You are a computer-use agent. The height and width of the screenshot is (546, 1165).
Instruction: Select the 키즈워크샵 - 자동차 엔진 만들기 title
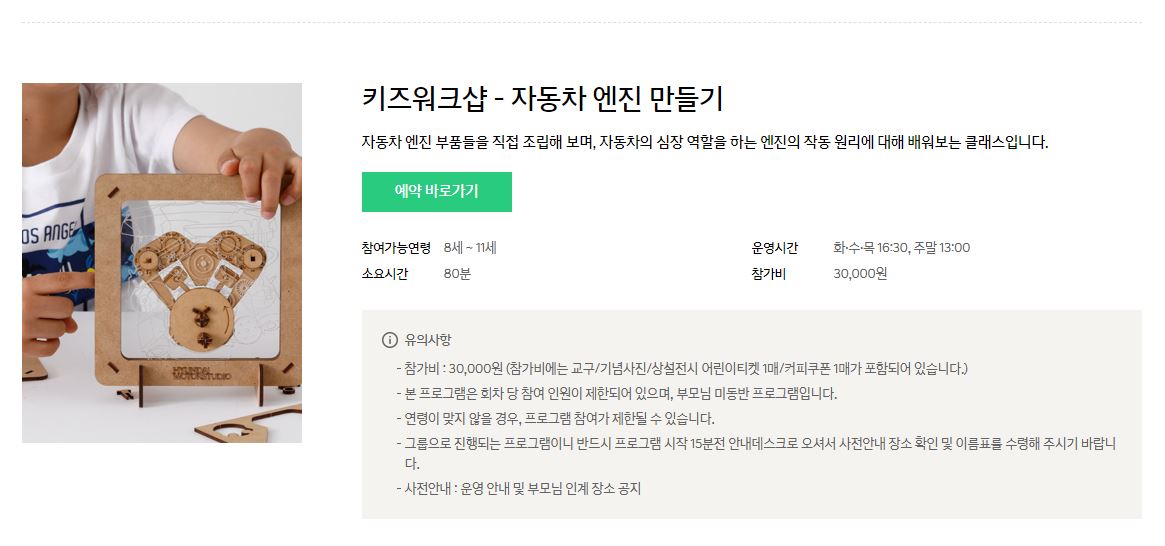point(542,99)
